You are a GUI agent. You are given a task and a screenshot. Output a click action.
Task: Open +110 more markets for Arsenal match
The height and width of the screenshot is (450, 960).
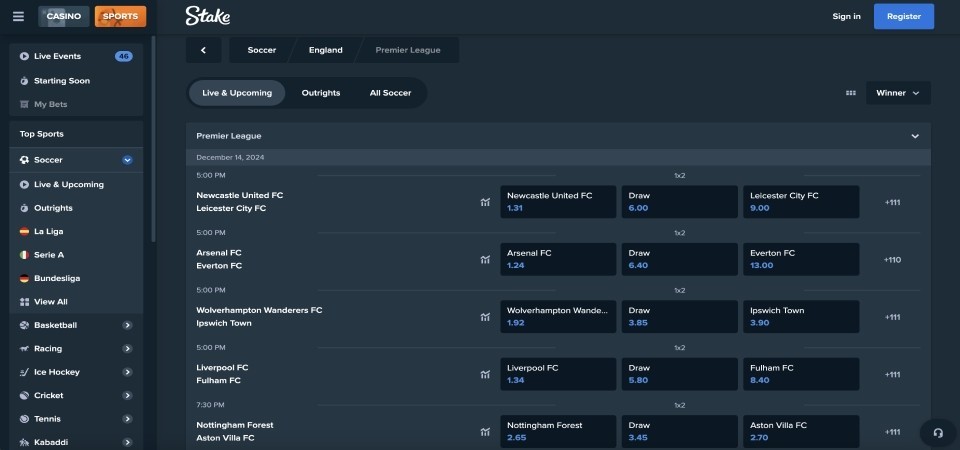(x=892, y=260)
